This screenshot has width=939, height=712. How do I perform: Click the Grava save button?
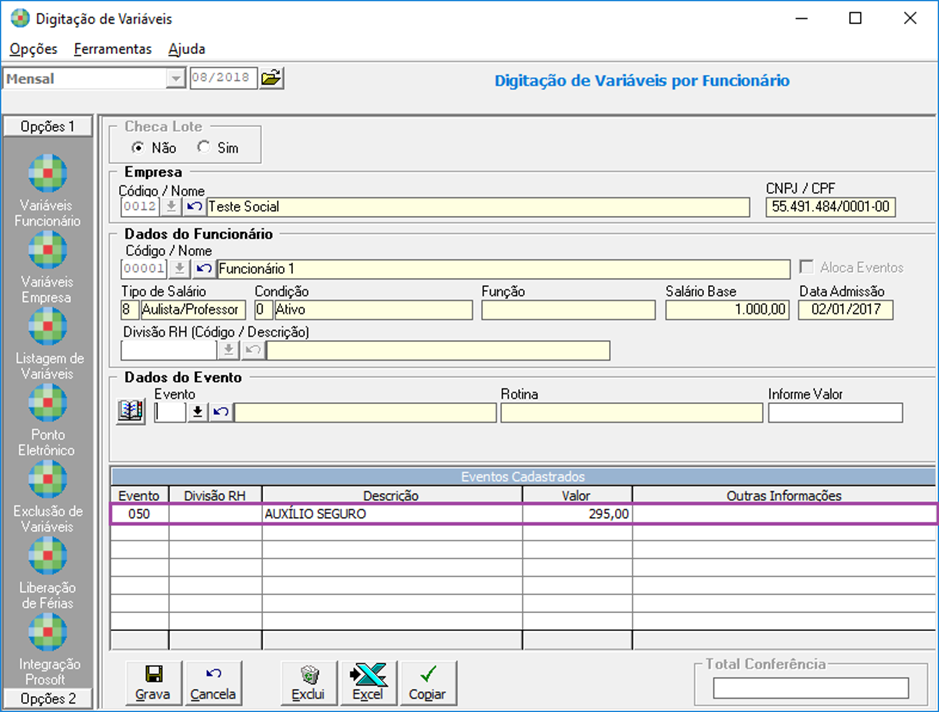tap(153, 683)
